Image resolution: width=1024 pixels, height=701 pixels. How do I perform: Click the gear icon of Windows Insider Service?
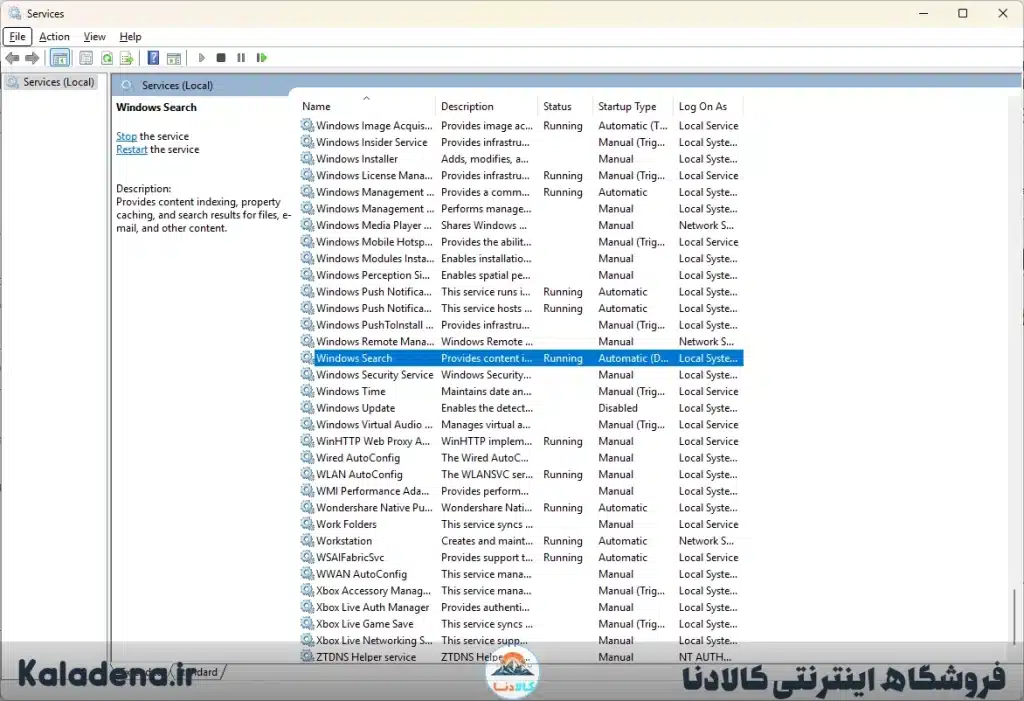307,142
